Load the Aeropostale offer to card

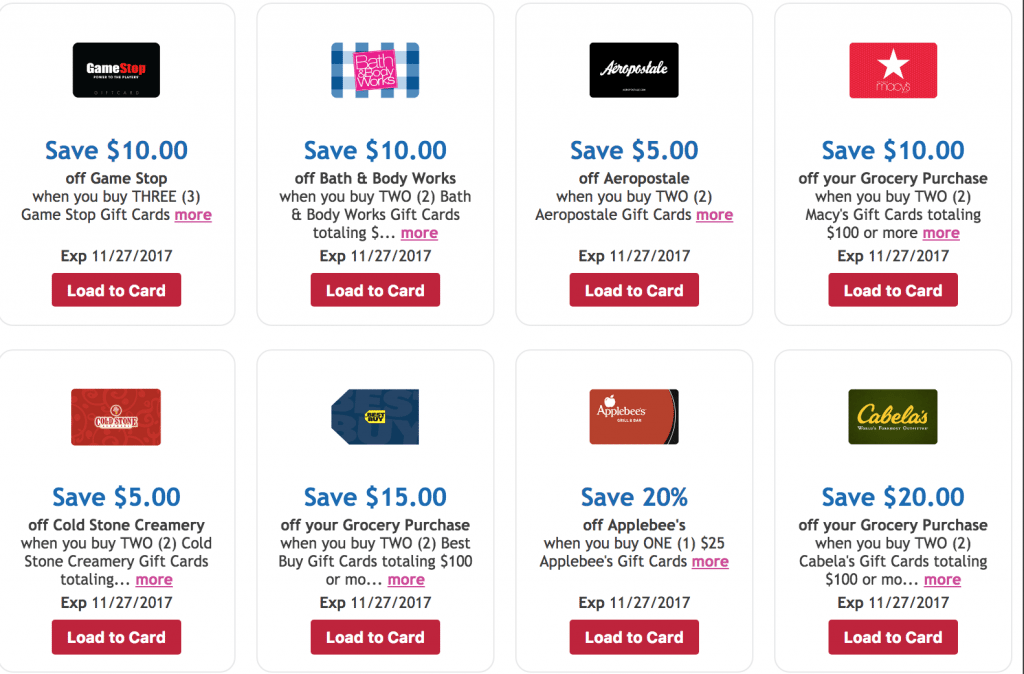[x=634, y=291]
